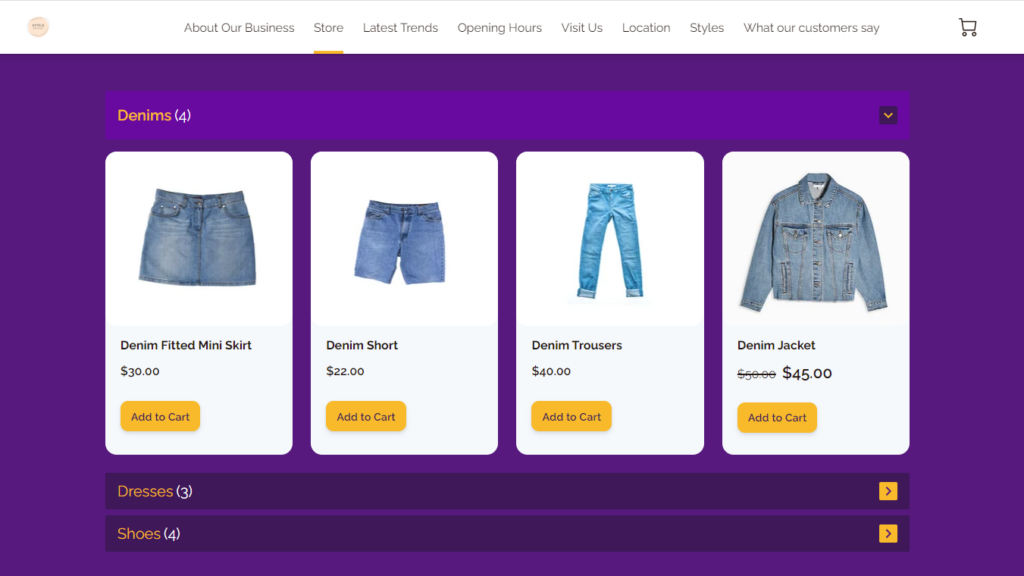Click the Denim Jacket product image
Image resolution: width=1024 pixels, height=576 pixels.
(x=816, y=240)
